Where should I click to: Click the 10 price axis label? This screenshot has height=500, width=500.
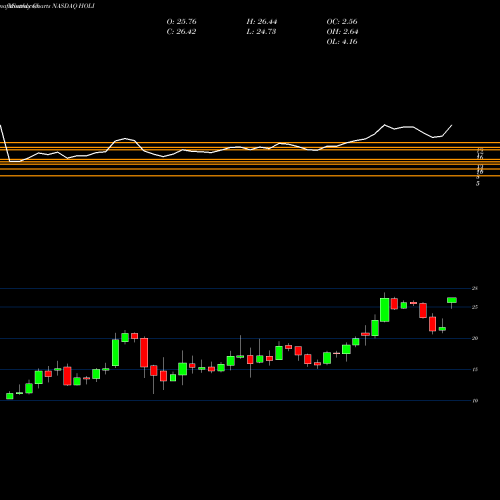point(475,401)
